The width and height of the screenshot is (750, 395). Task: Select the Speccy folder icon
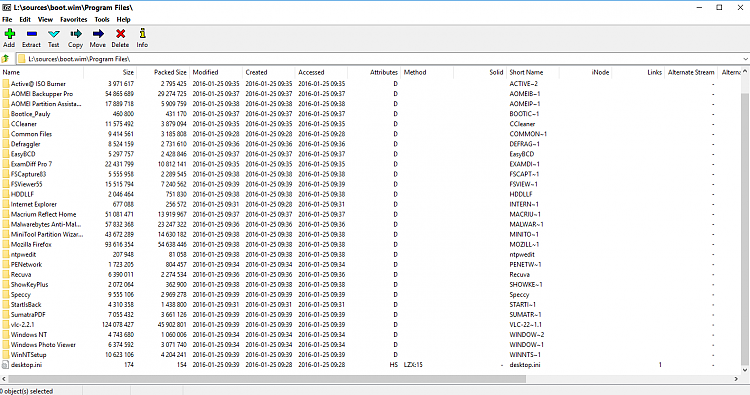[6, 295]
